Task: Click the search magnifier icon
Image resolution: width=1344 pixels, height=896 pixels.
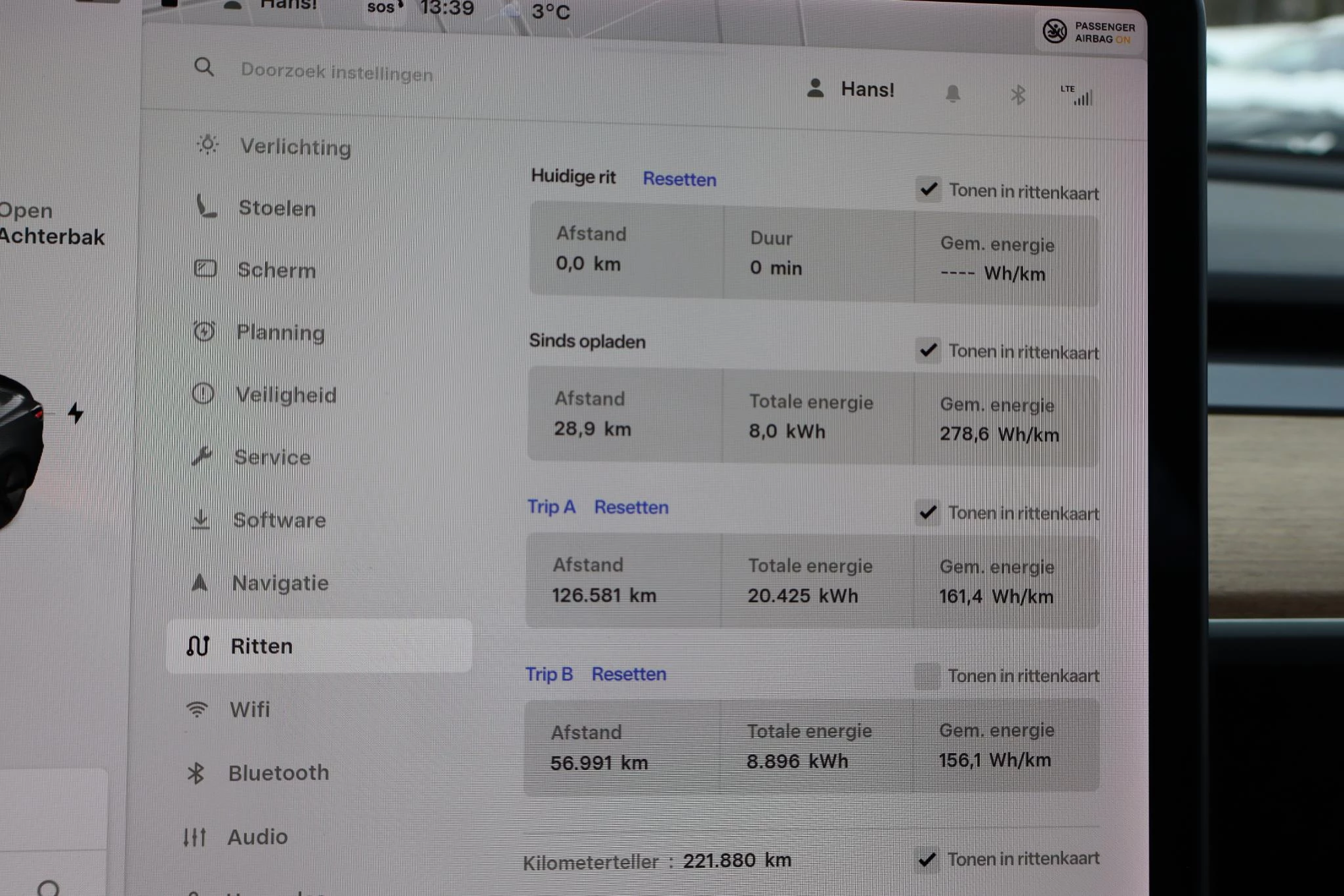Action: (204, 67)
